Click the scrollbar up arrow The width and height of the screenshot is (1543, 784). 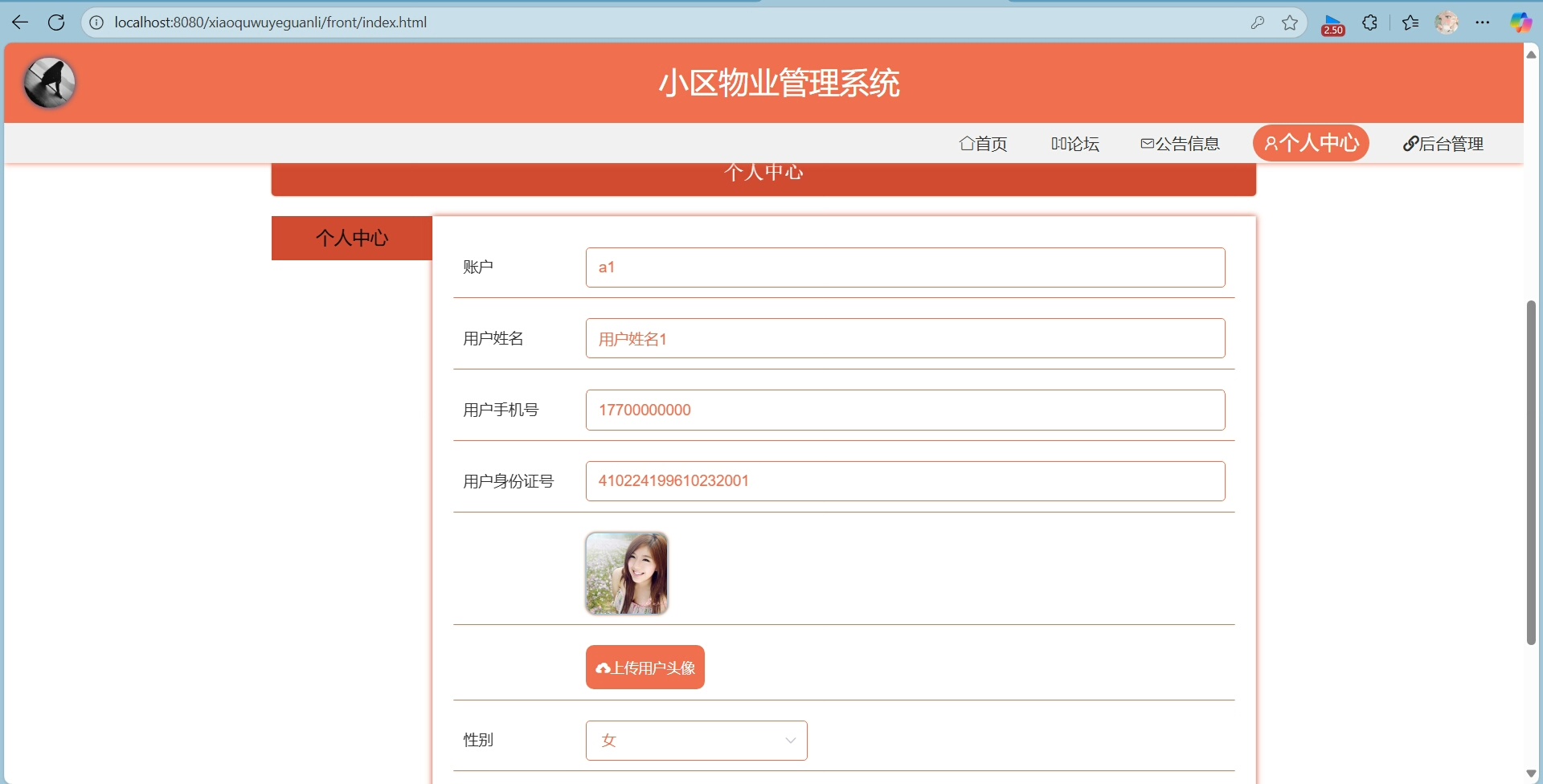[x=1531, y=54]
